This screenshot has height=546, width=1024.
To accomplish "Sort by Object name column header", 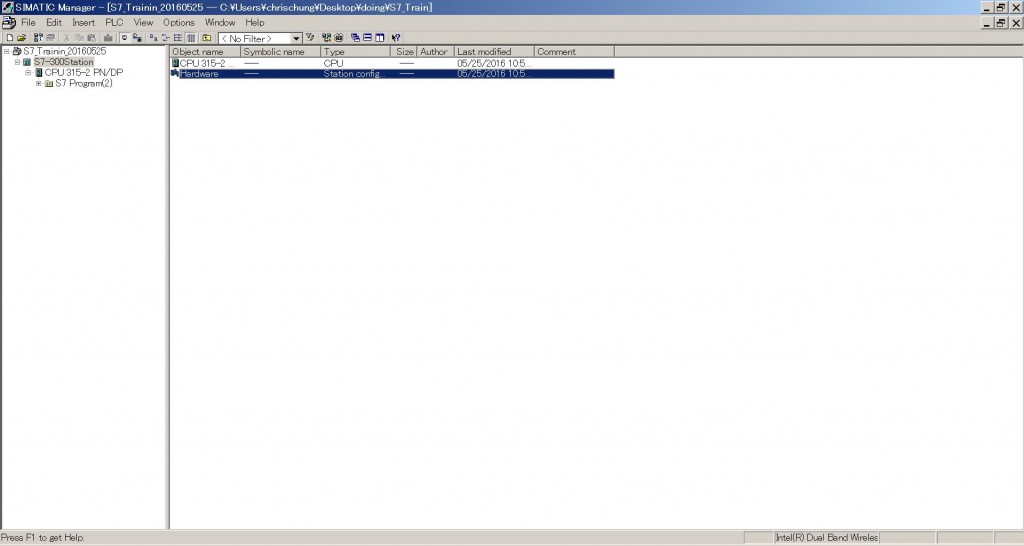I will click(x=205, y=52).
